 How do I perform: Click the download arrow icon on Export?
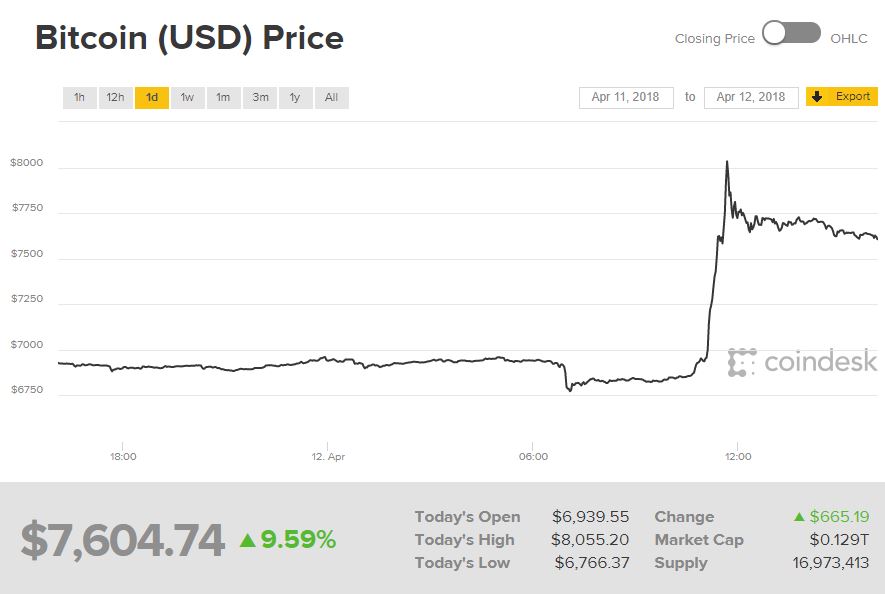[817, 97]
